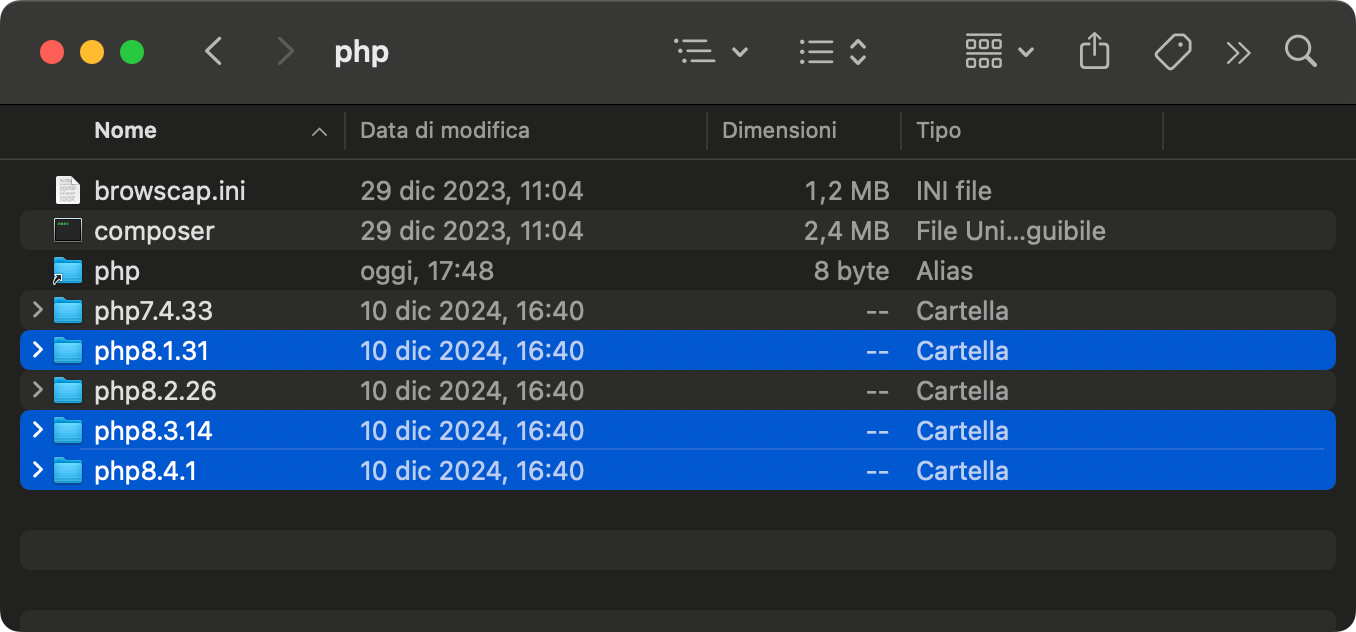Click the Tags icon

[1172, 51]
